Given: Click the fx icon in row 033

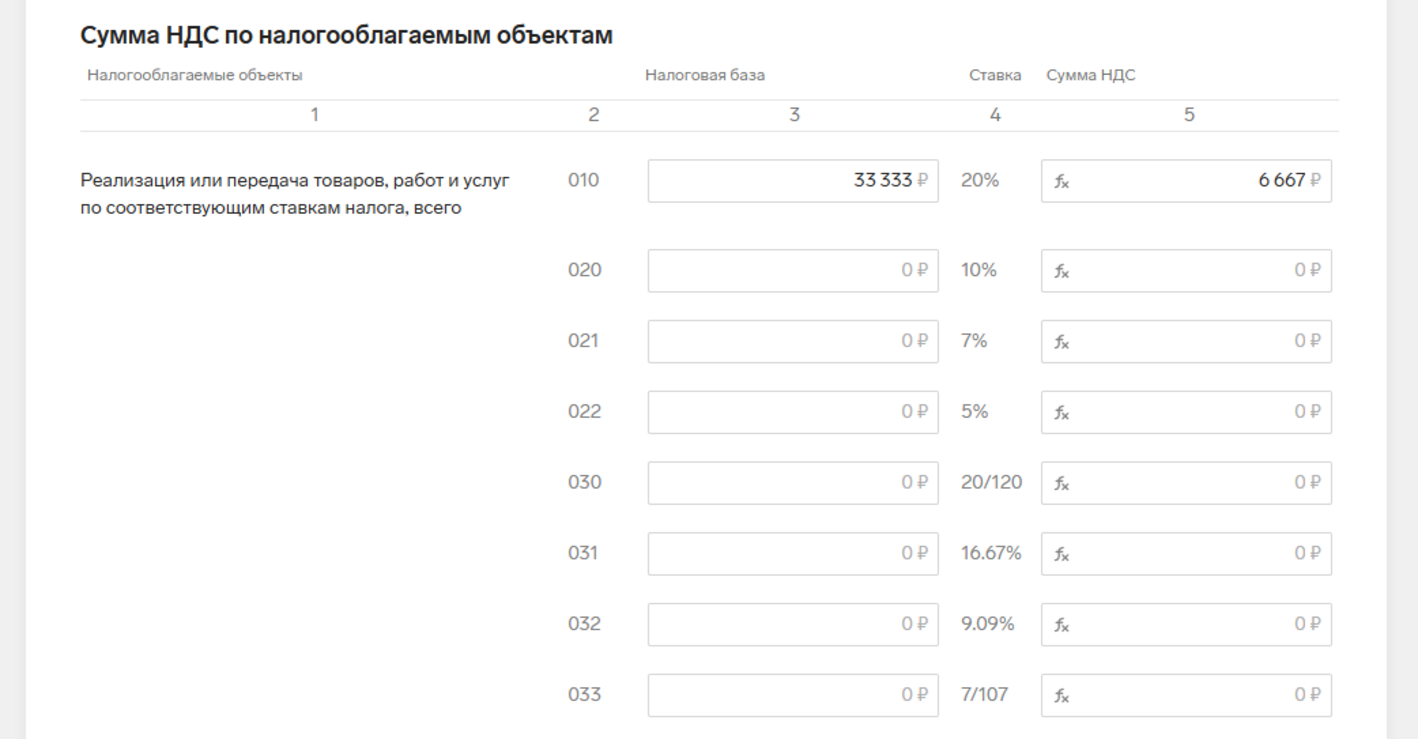Looking at the screenshot, I should (x=1062, y=696).
